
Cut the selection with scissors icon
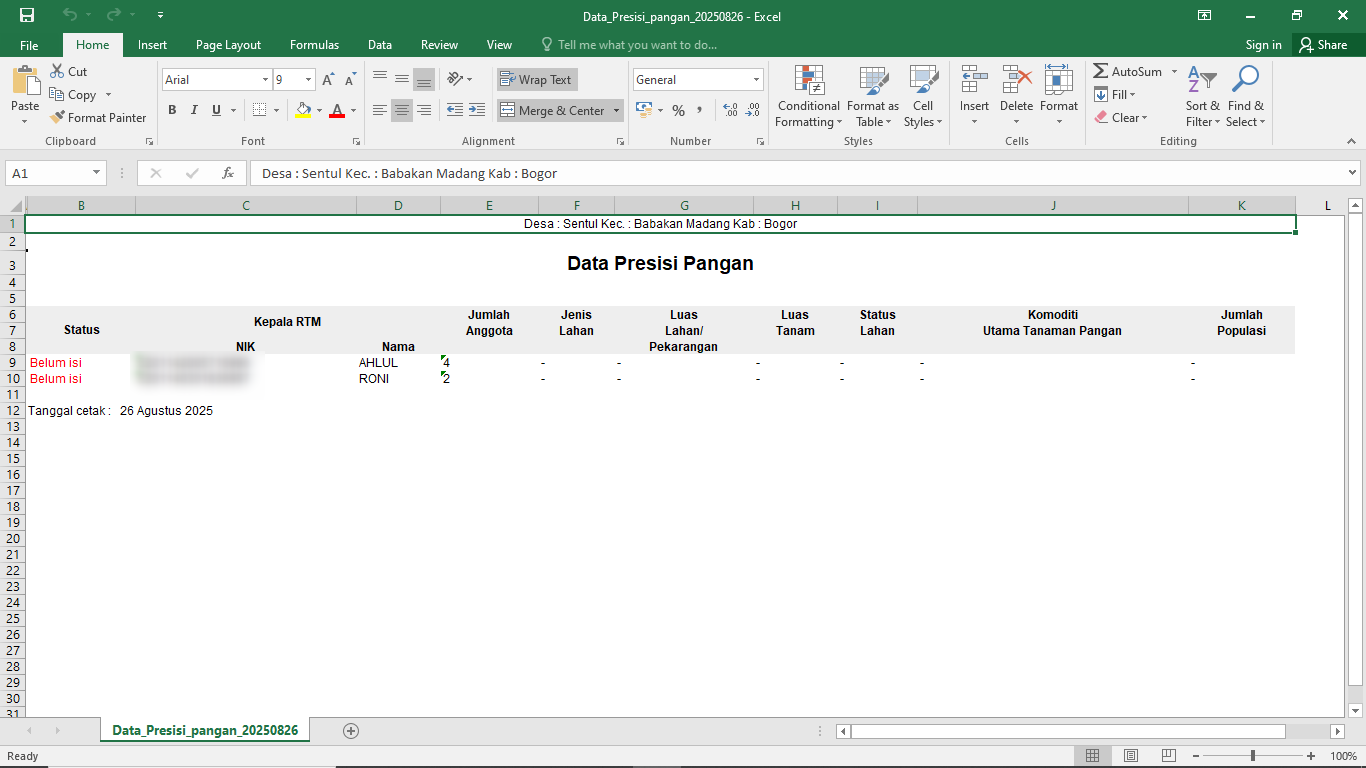click(x=56, y=71)
